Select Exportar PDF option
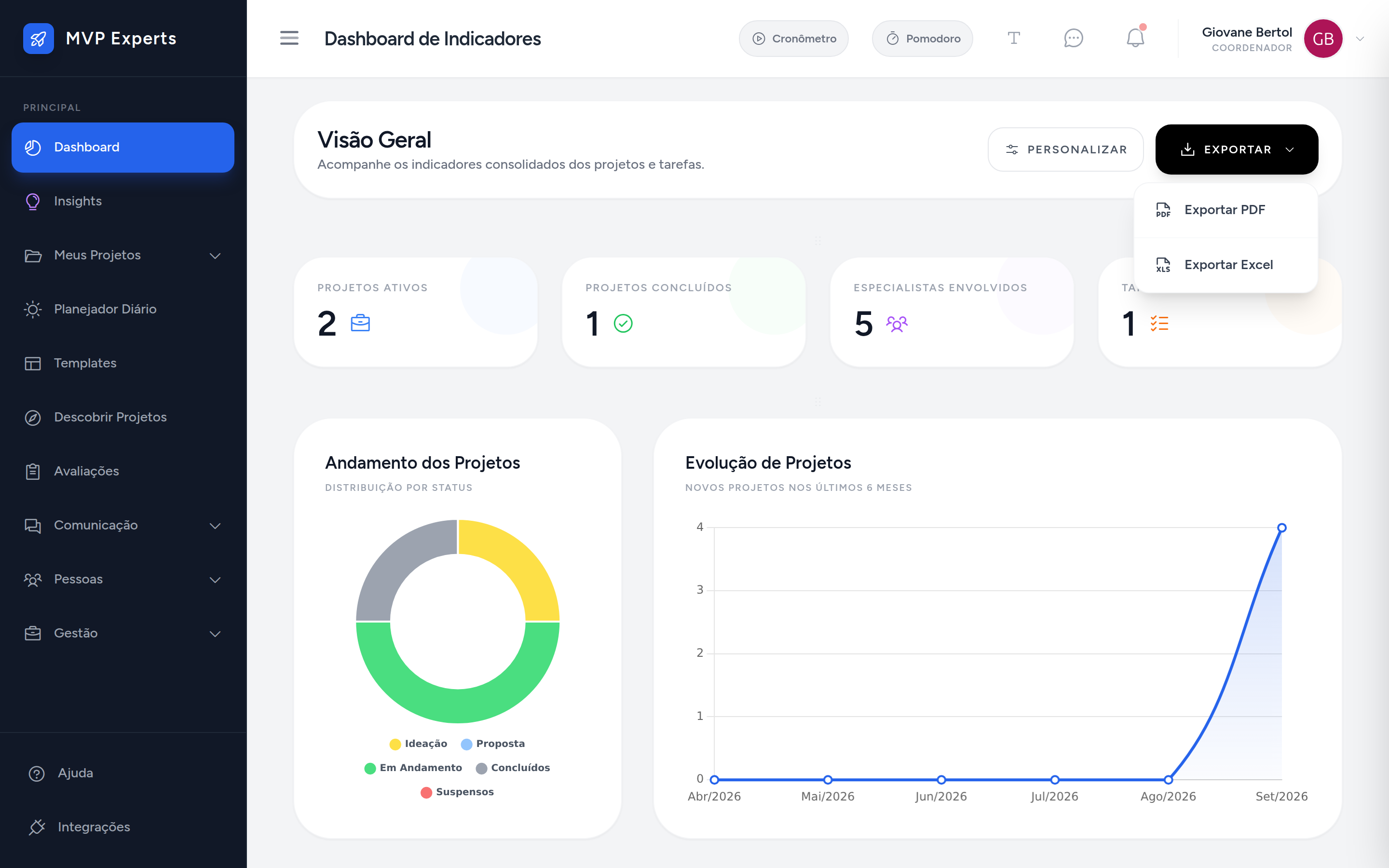1389x868 pixels. pyautogui.click(x=1226, y=210)
